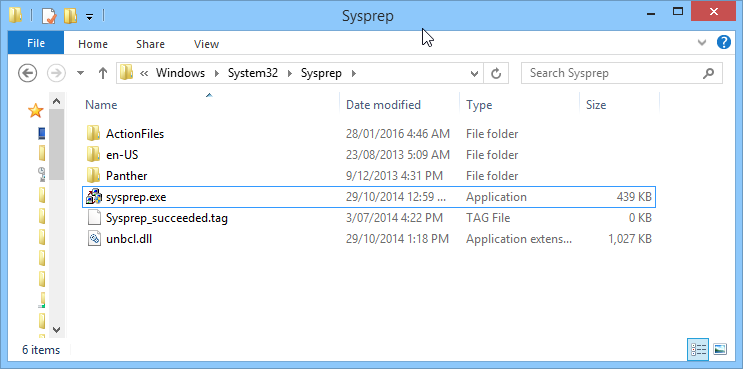Switch to large thumbnails view button
Screen dimensions: 743x369
[x=720, y=350]
